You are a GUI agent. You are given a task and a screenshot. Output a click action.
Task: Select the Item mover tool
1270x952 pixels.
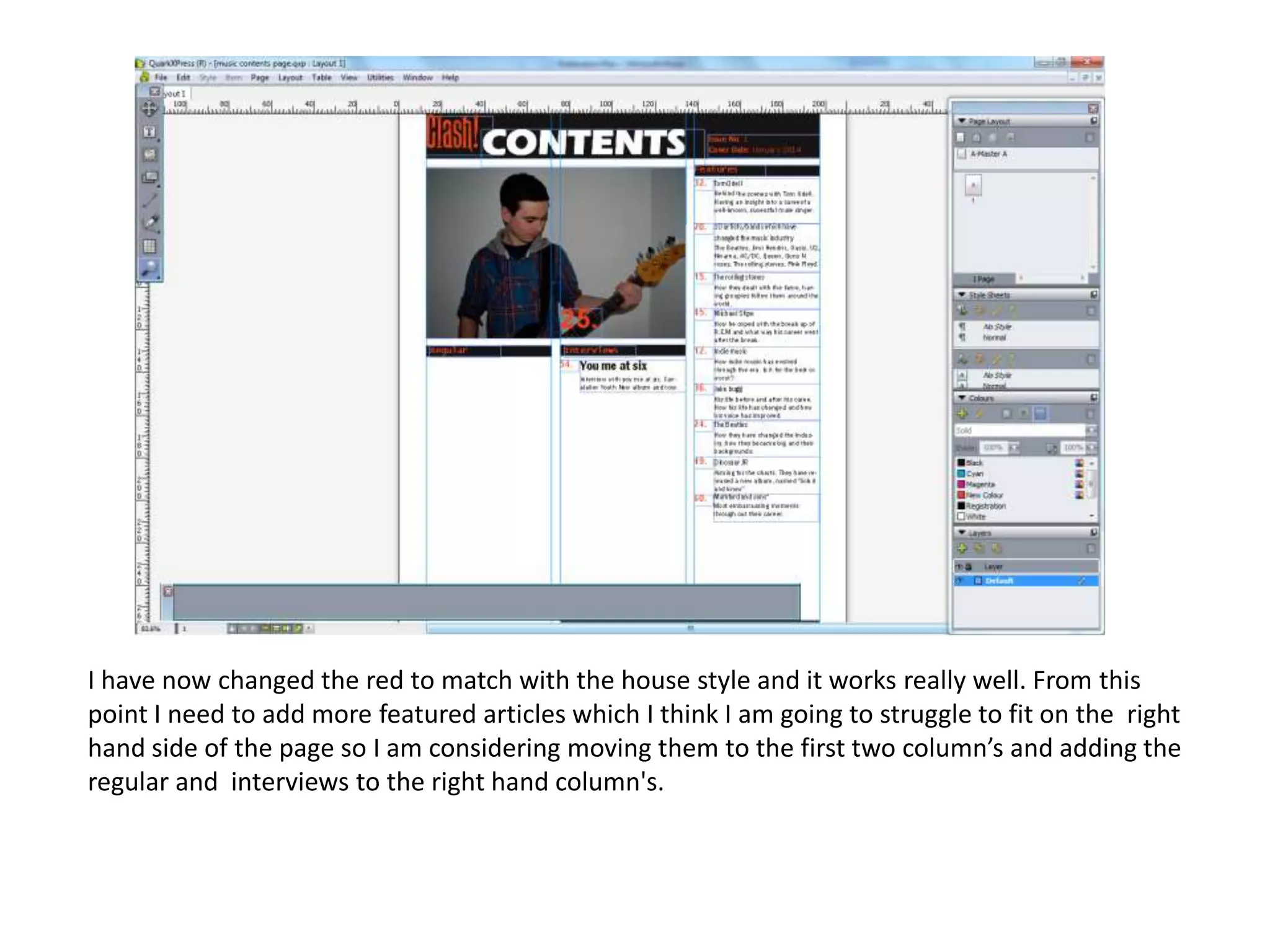pyautogui.click(x=149, y=109)
